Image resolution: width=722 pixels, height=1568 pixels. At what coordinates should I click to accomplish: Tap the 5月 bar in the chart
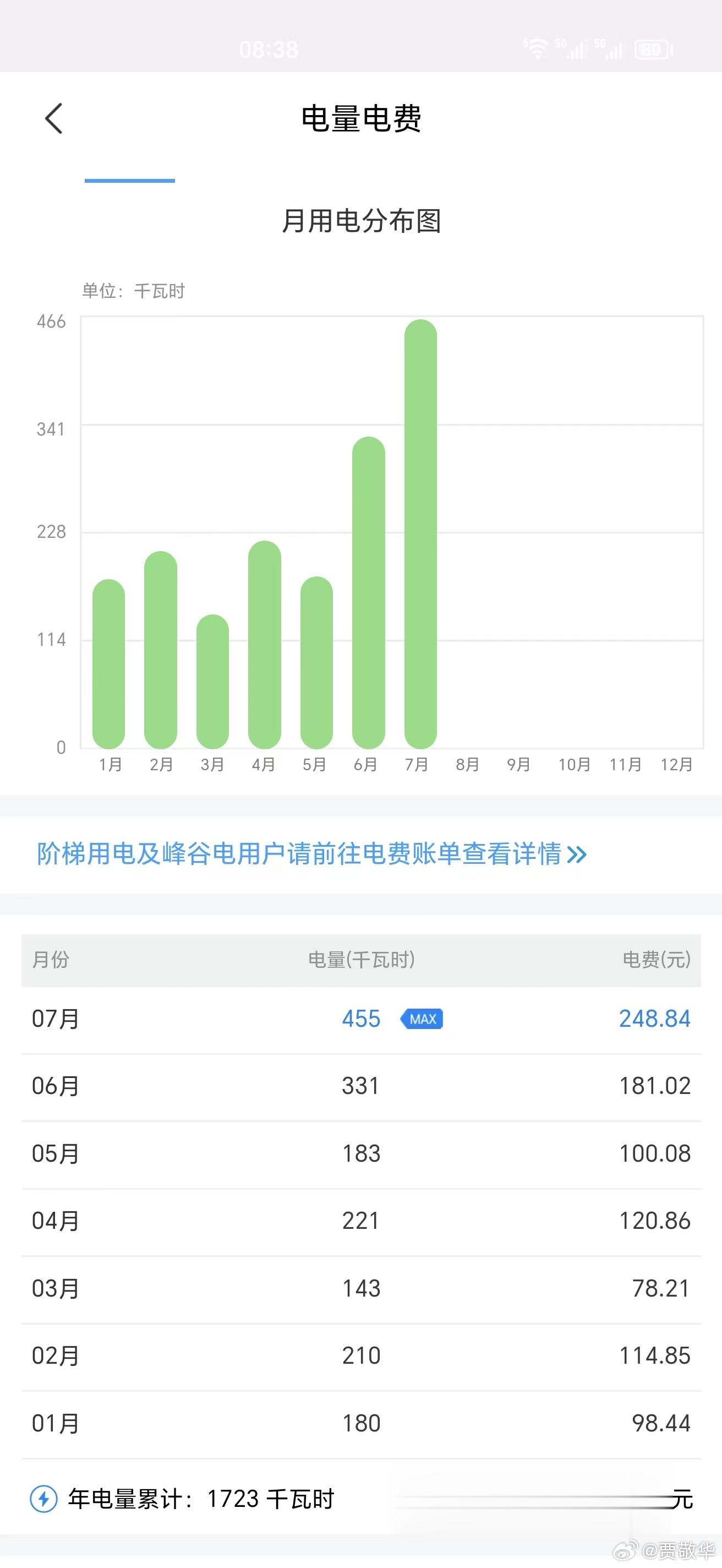(x=317, y=662)
